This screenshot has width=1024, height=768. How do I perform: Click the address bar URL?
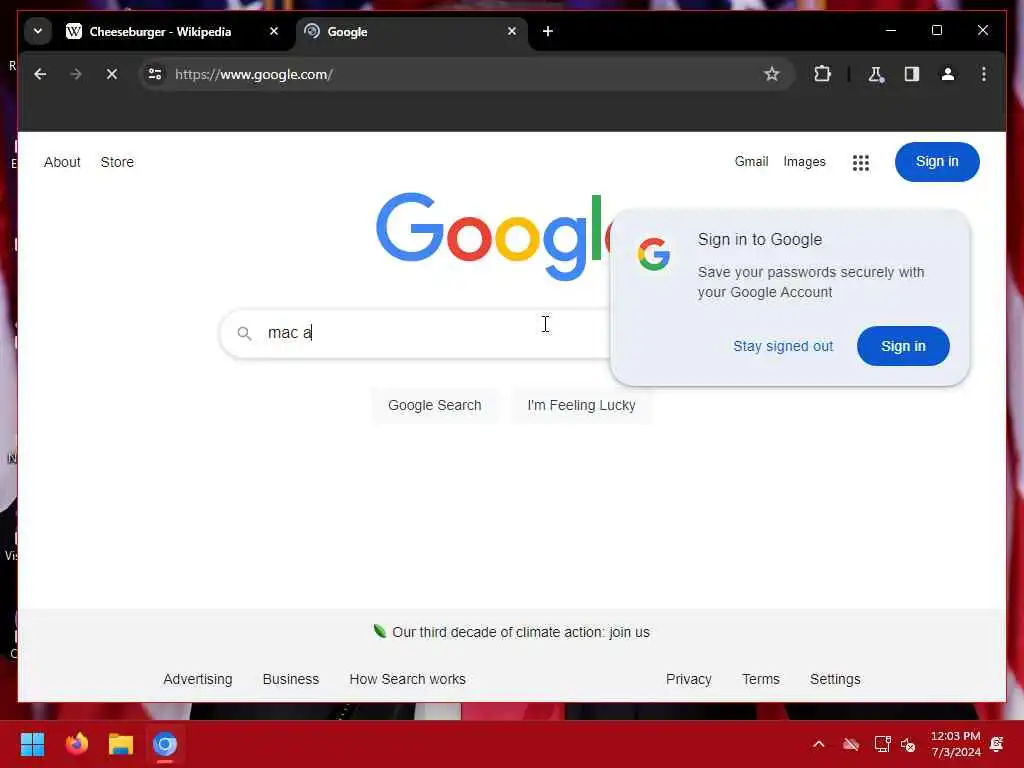[x=253, y=74]
